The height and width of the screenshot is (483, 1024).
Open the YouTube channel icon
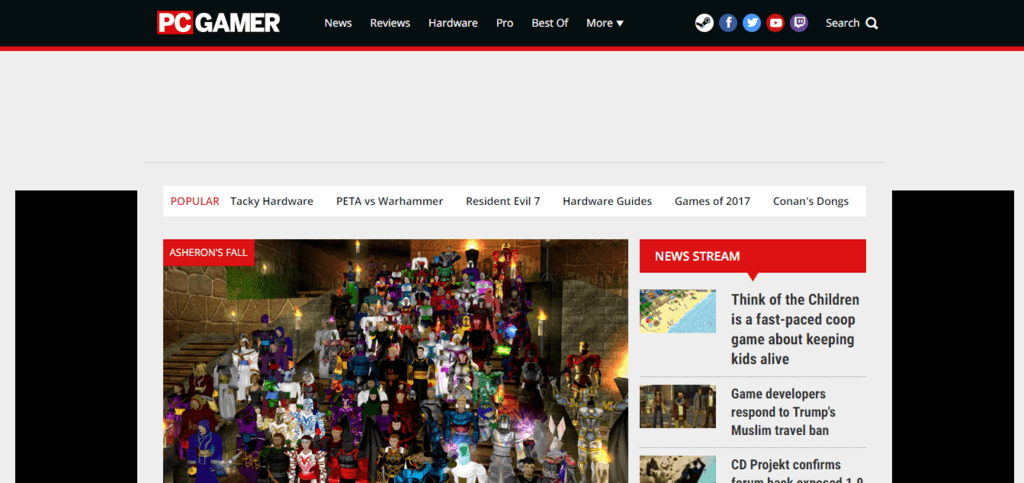tap(775, 23)
